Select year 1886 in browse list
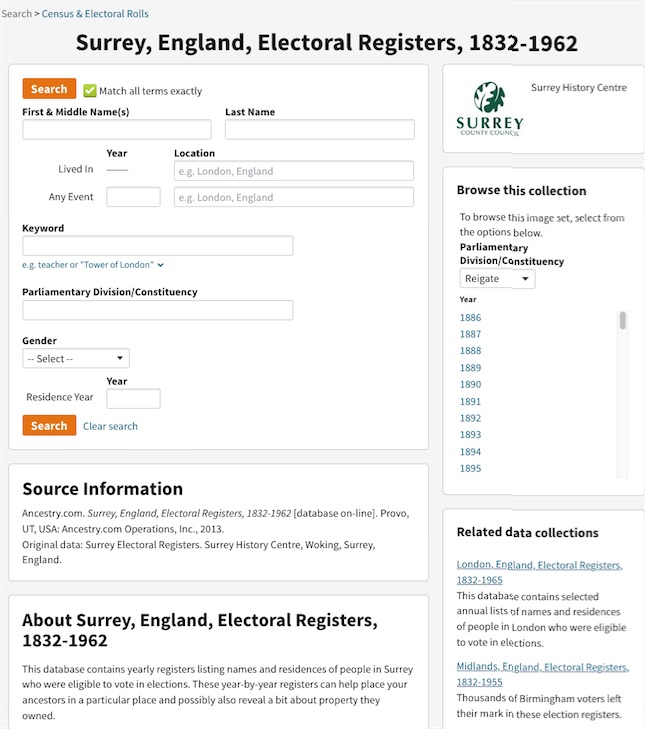The width and height of the screenshot is (645, 729). click(x=470, y=318)
